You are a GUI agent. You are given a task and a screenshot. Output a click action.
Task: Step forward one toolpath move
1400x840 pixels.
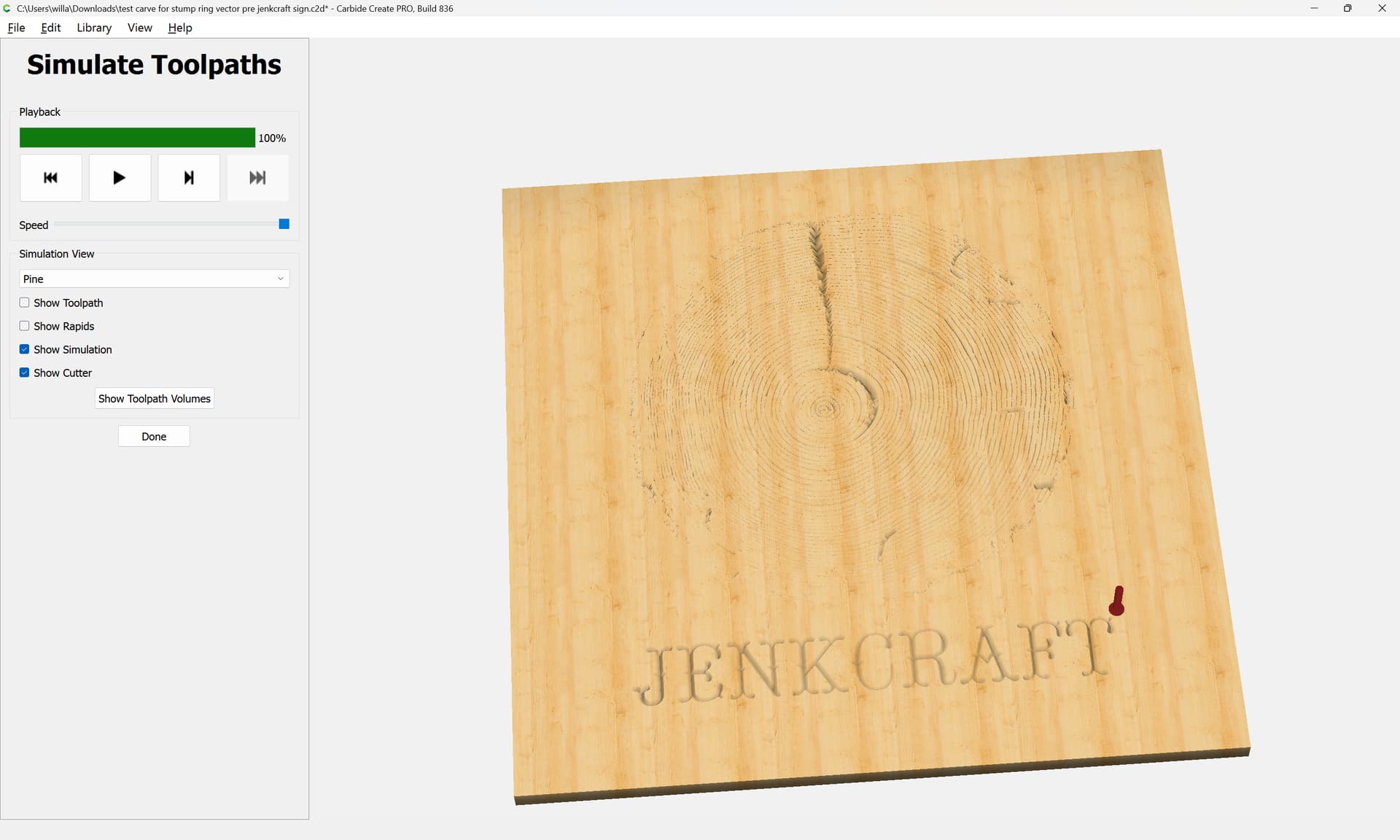point(189,177)
